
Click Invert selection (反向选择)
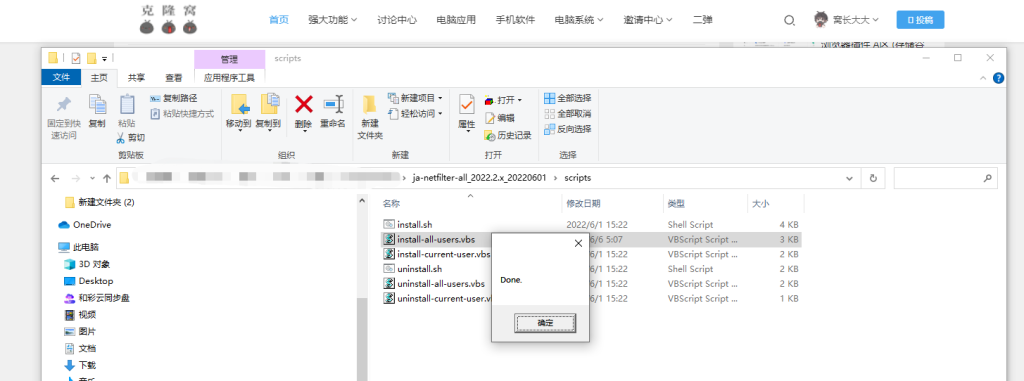point(568,129)
